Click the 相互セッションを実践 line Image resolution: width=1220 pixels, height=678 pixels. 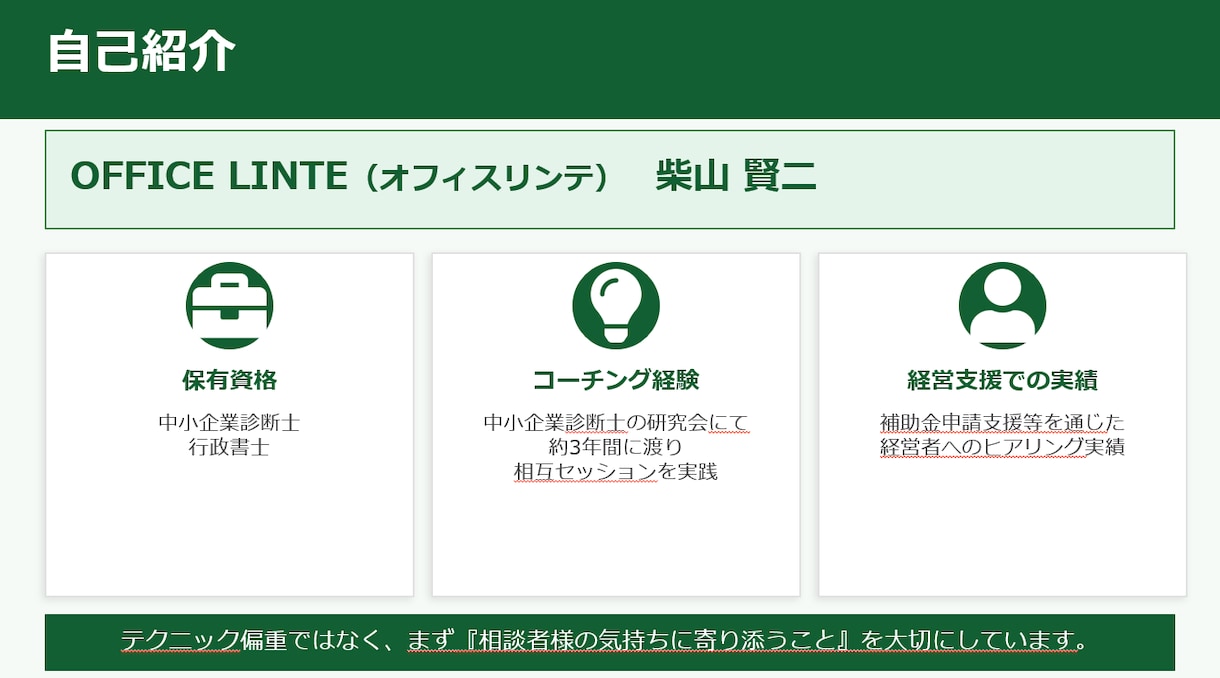click(x=616, y=472)
